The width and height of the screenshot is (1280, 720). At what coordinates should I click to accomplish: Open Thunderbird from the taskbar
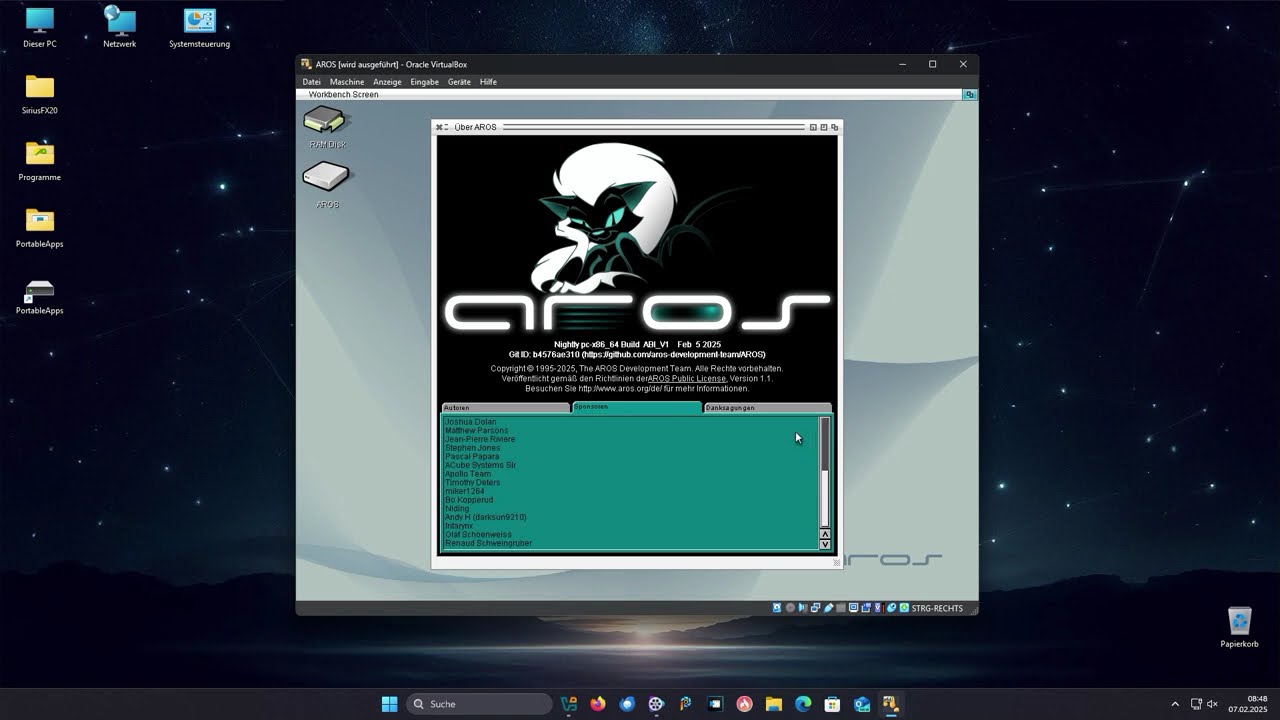pos(627,704)
